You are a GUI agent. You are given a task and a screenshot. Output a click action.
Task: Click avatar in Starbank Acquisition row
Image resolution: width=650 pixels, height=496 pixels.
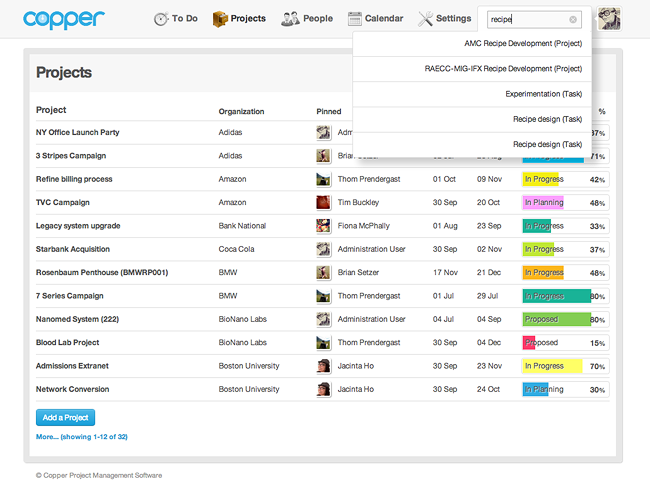point(323,249)
